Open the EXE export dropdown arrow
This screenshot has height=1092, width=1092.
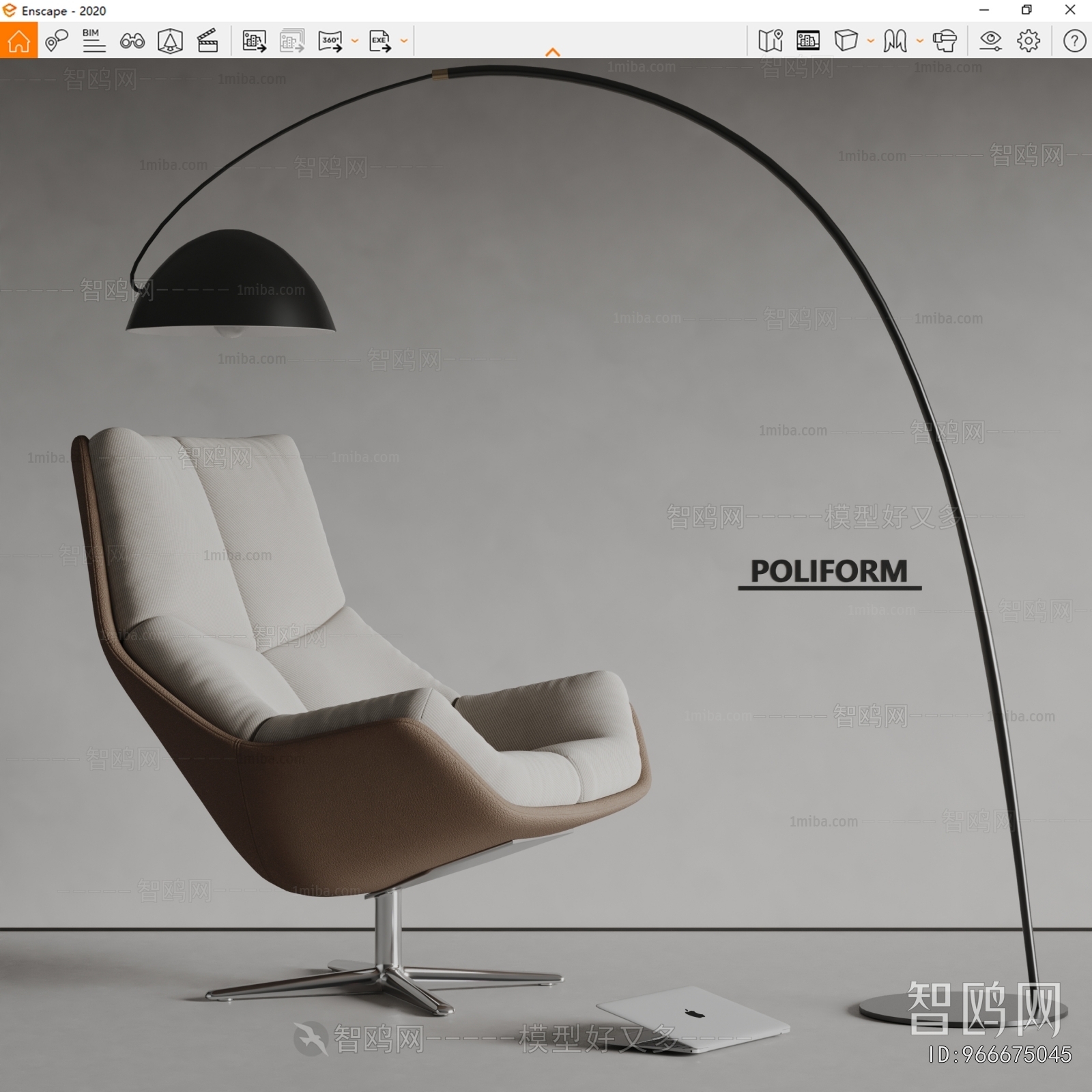point(404,41)
